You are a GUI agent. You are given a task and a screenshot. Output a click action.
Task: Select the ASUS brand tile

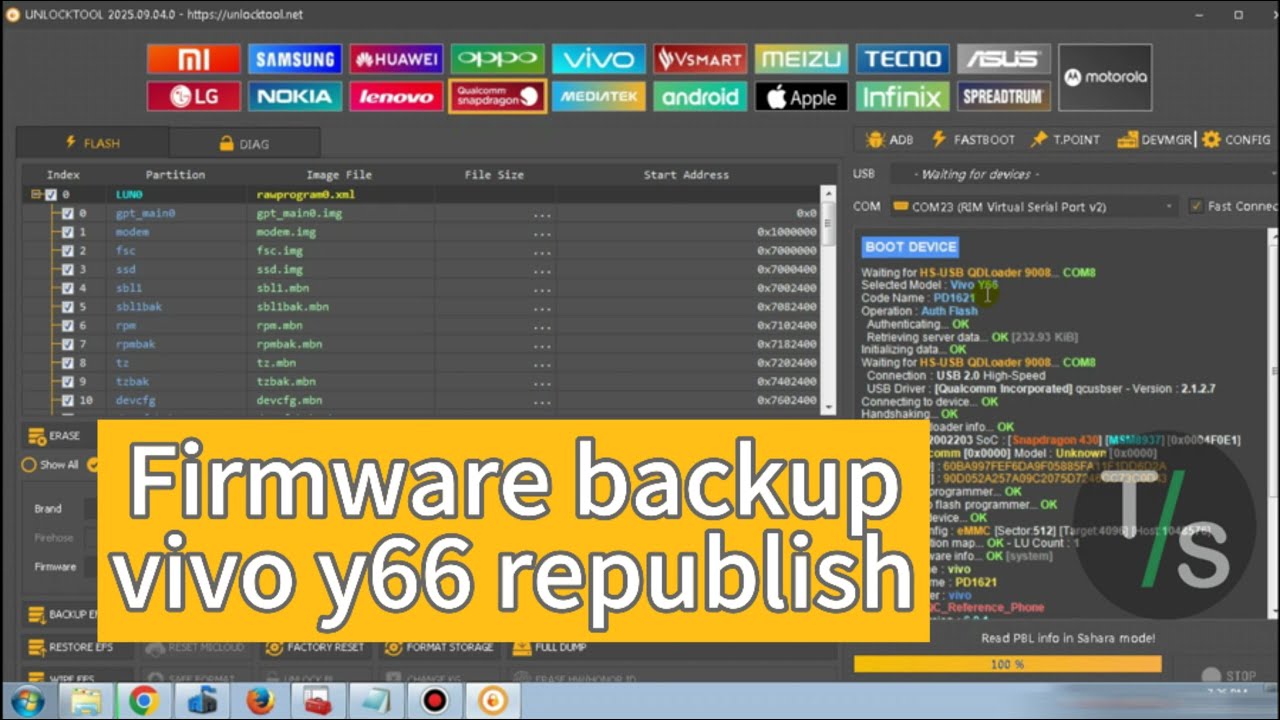(1003, 59)
